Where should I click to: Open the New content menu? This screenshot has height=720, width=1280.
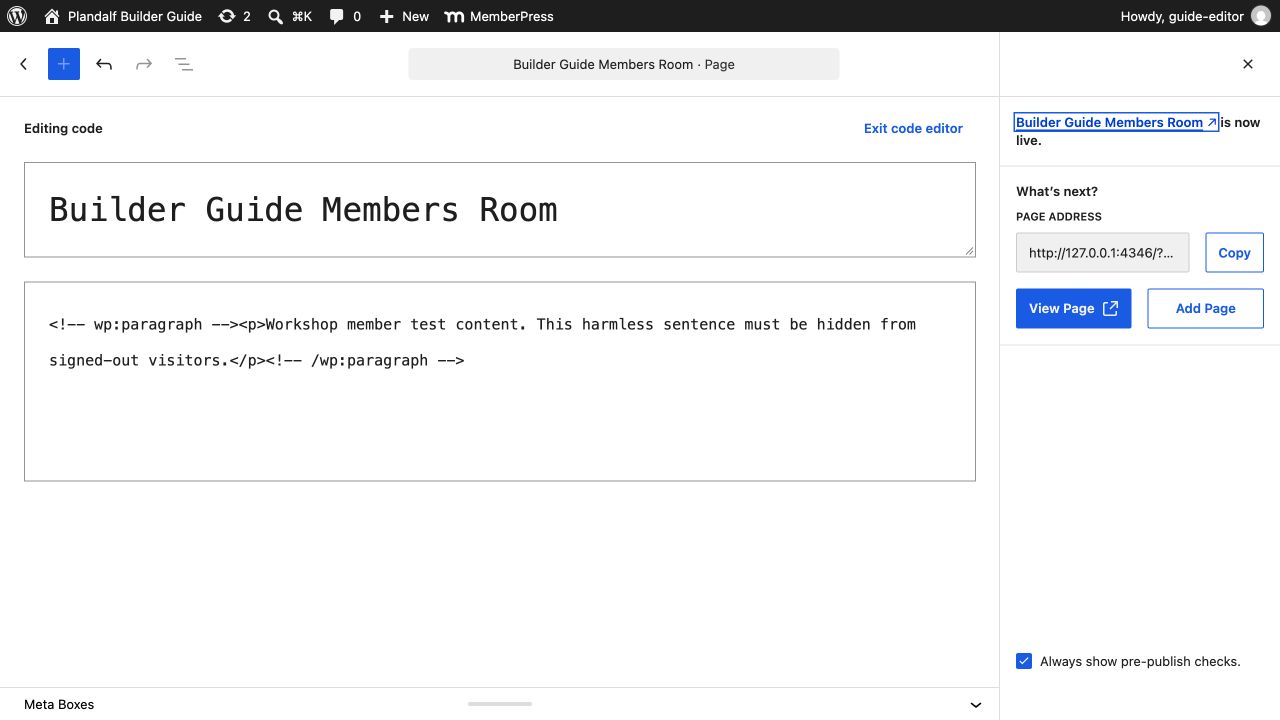[404, 16]
